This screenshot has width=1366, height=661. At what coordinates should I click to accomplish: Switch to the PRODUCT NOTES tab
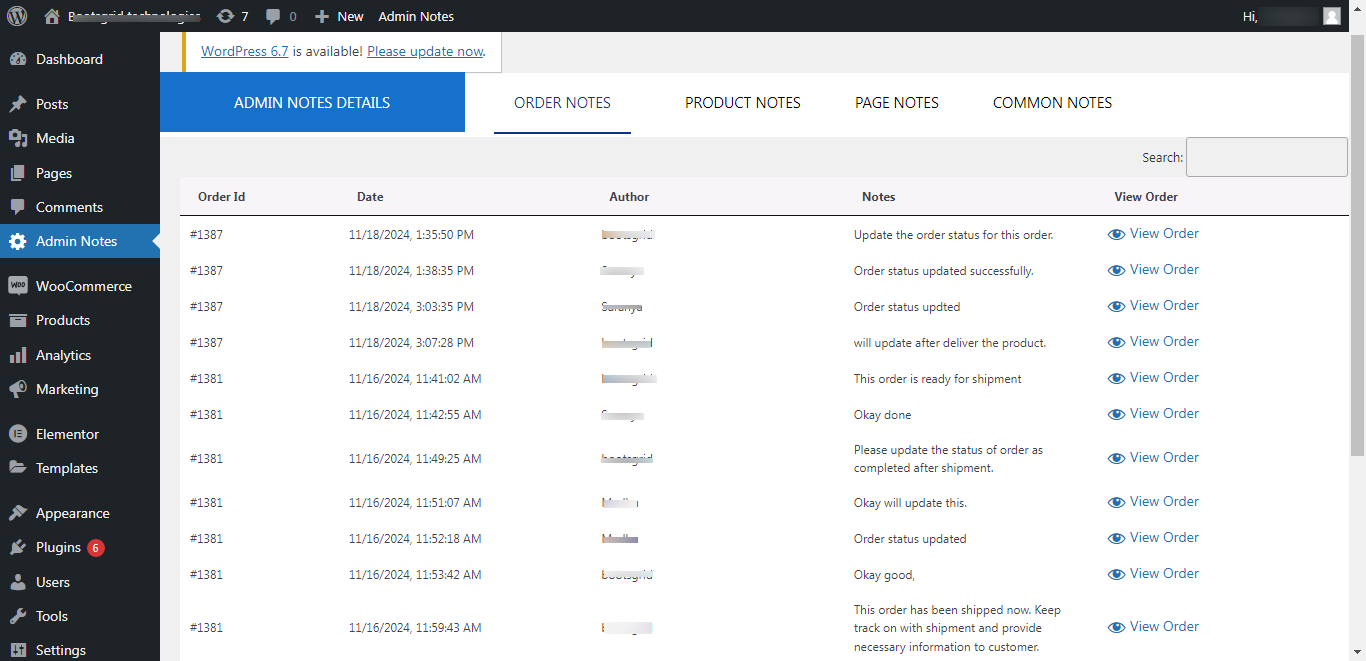743,103
